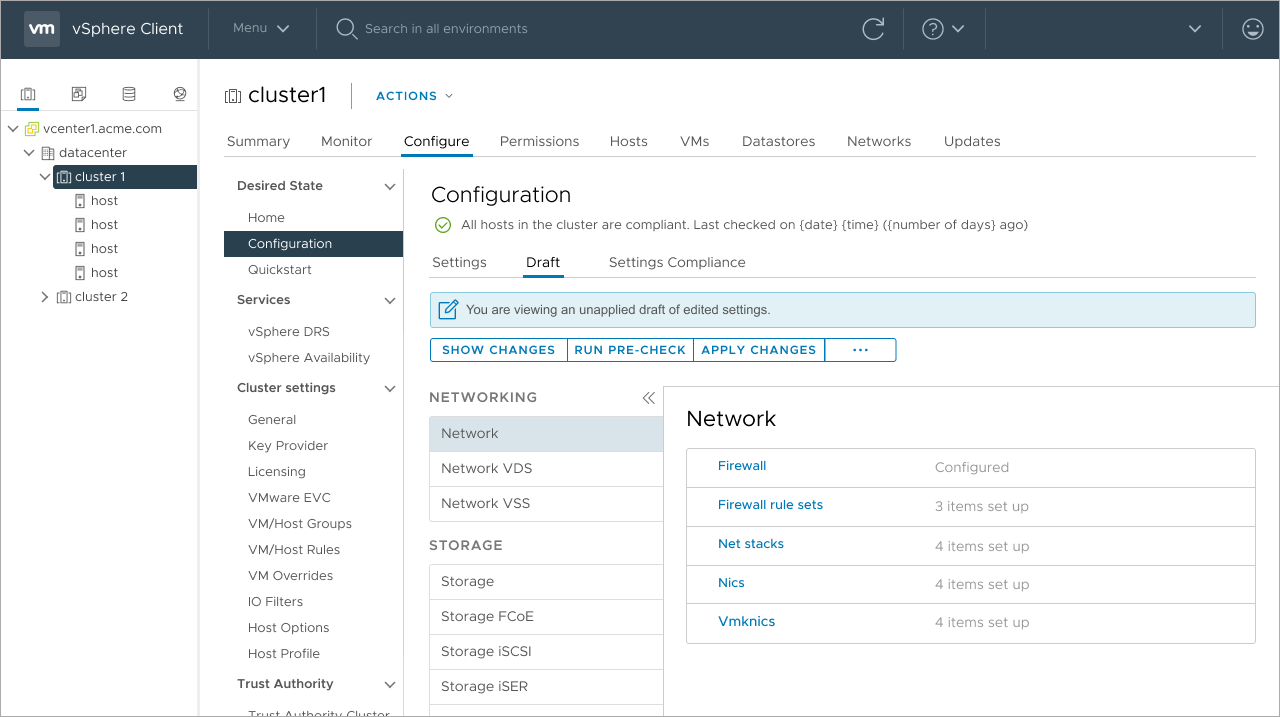
Task: Switch to Hosts and Clusters inventory icon
Action: pos(28,94)
